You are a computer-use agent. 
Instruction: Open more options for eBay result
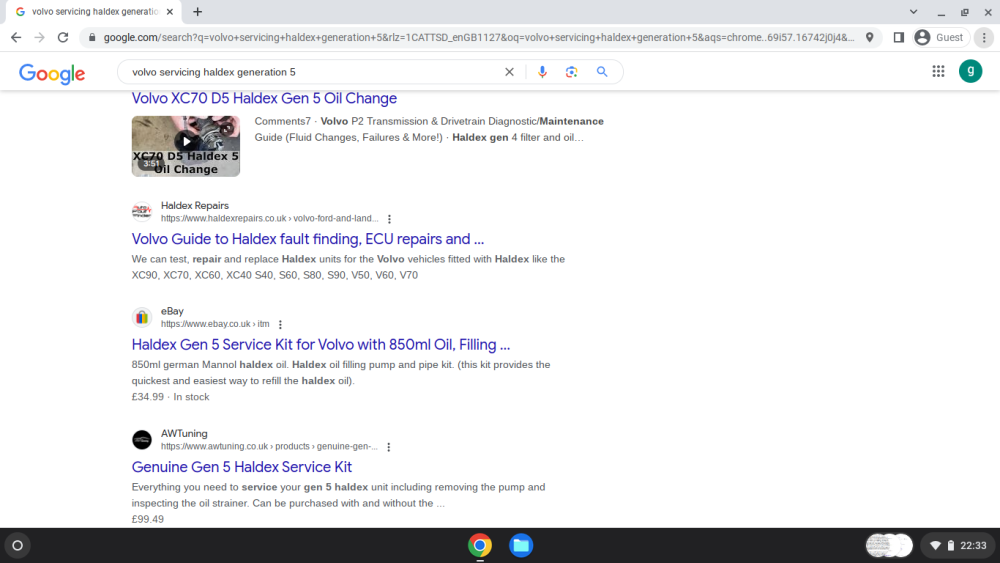pos(280,325)
